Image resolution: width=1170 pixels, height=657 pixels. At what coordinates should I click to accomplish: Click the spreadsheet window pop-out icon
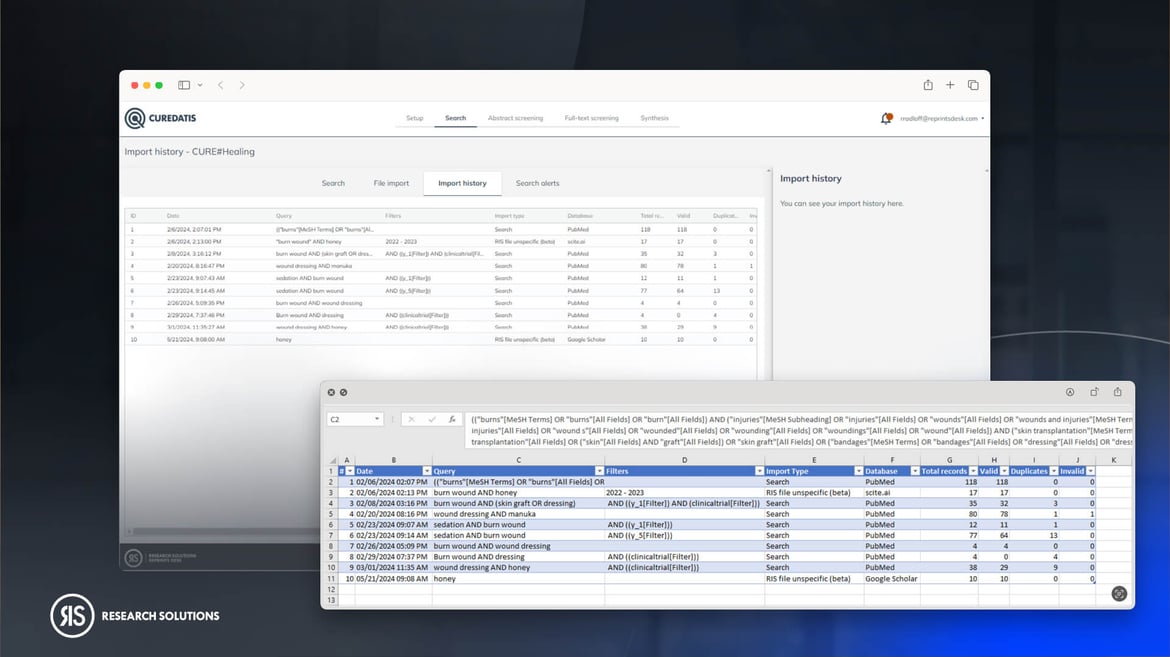click(1094, 392)
